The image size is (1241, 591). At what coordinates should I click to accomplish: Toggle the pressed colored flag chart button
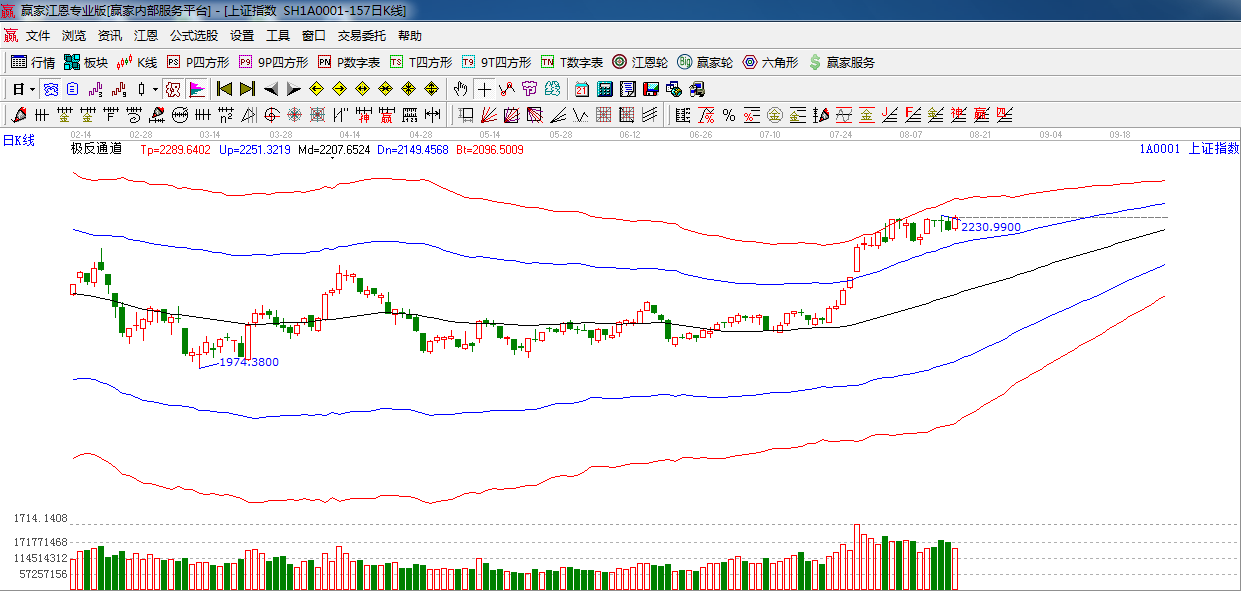tap(196, 89)
